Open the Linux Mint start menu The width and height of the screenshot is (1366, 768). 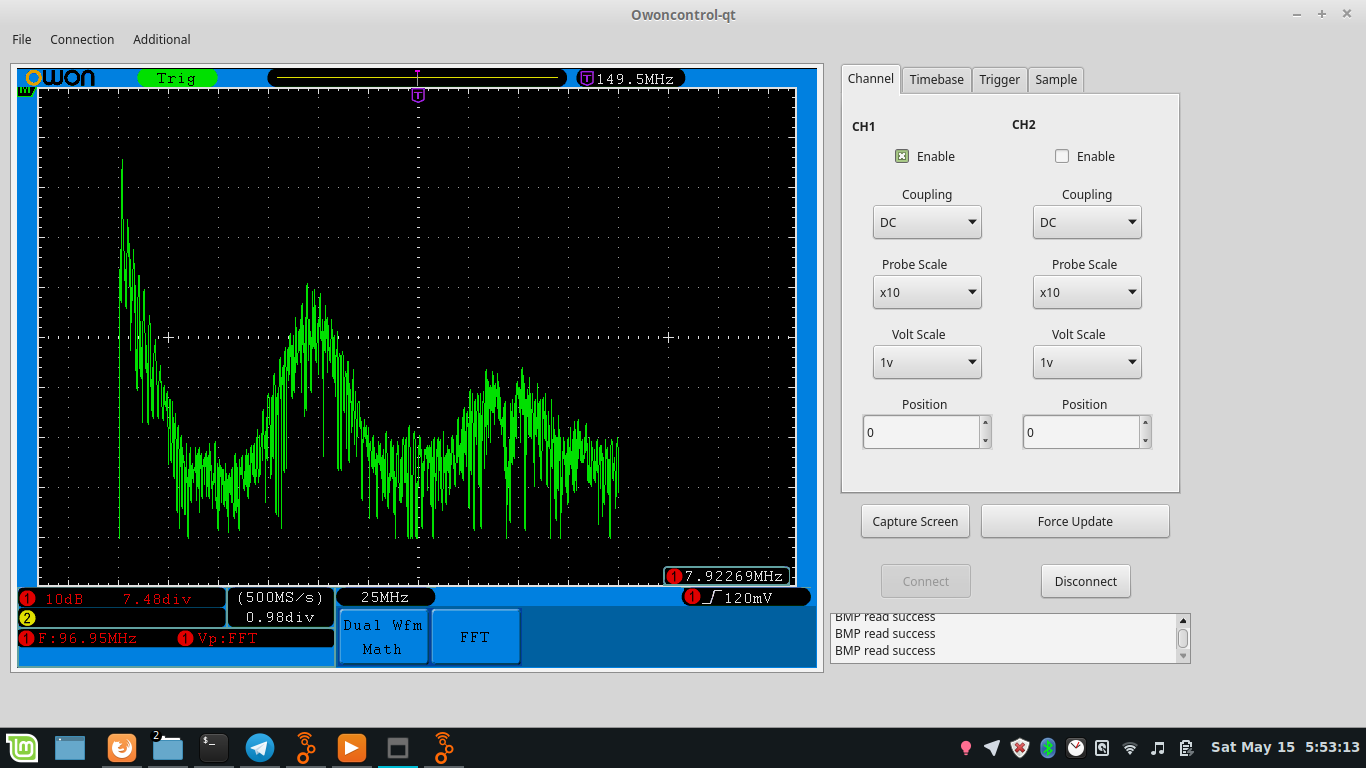tap(22, 747)
